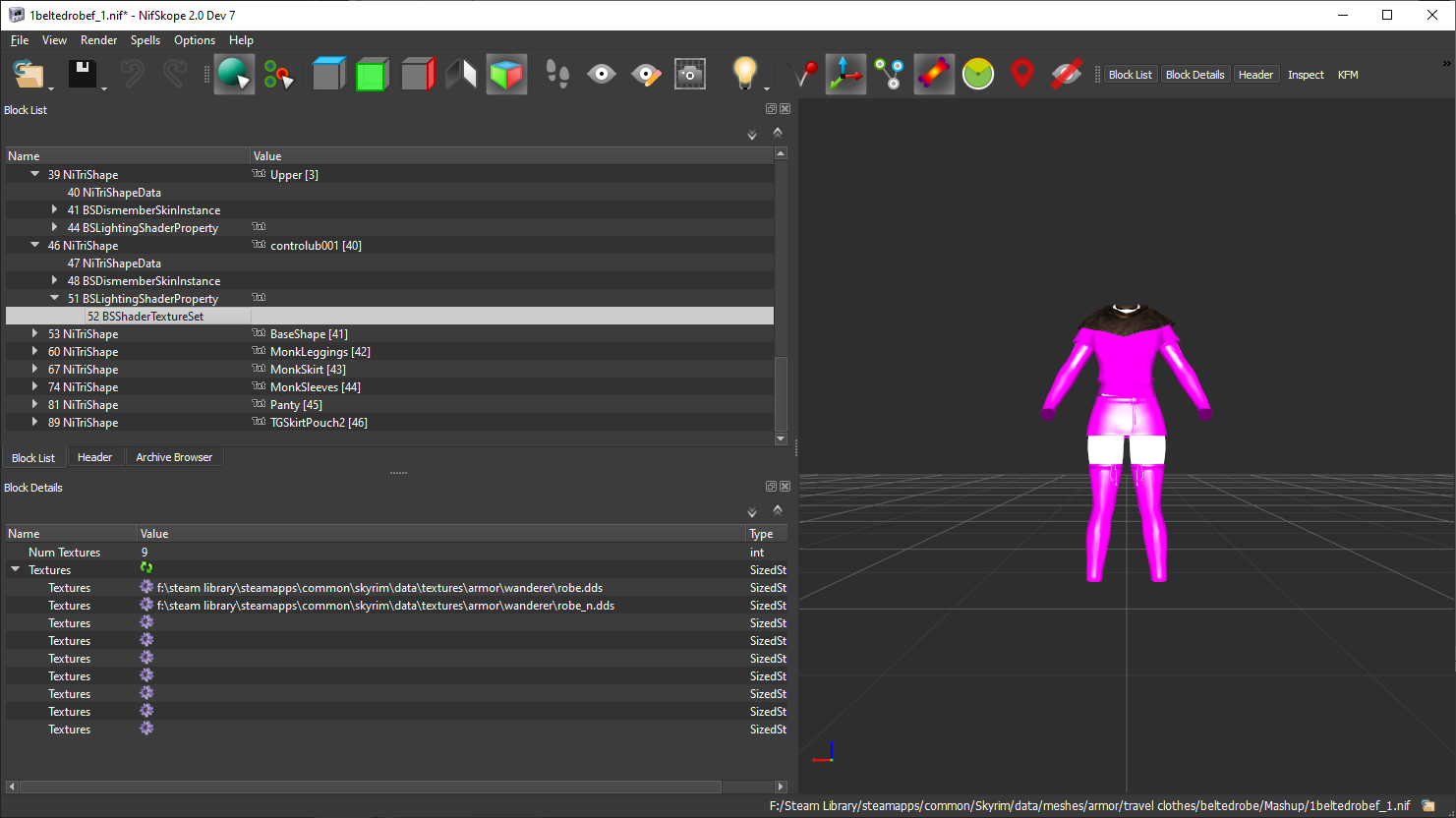Click the walk mode footprints icon
Viewport: 1456px width, 818px height.
[x=557, y=75]
